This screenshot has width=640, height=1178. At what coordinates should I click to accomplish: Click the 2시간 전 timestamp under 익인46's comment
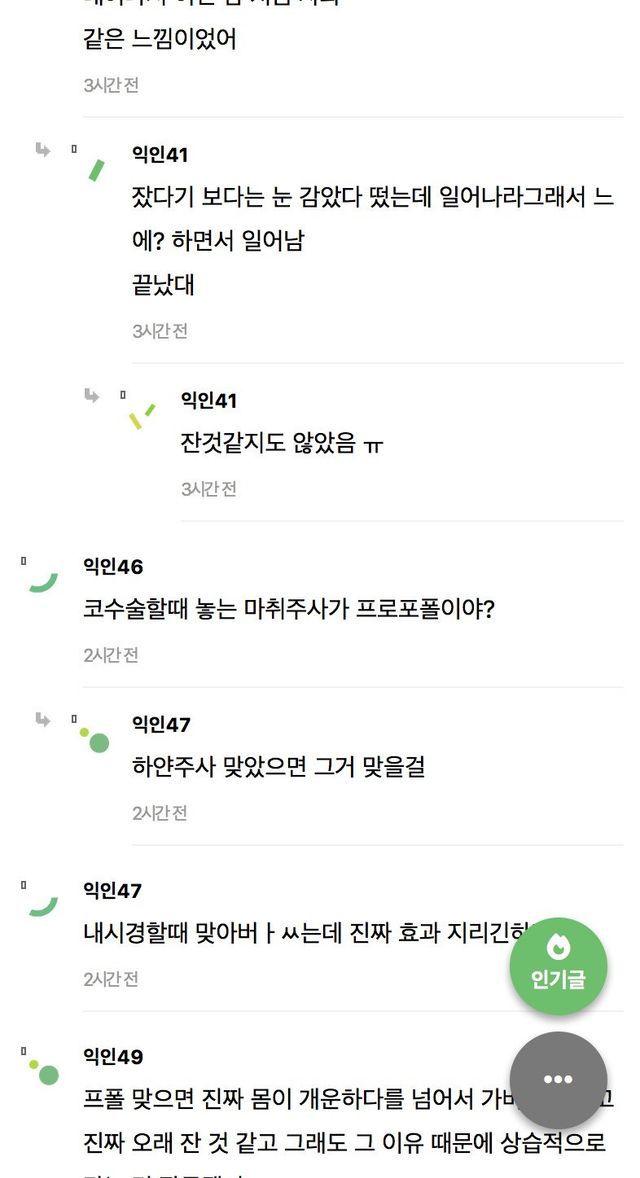click(x=111, y=655)
